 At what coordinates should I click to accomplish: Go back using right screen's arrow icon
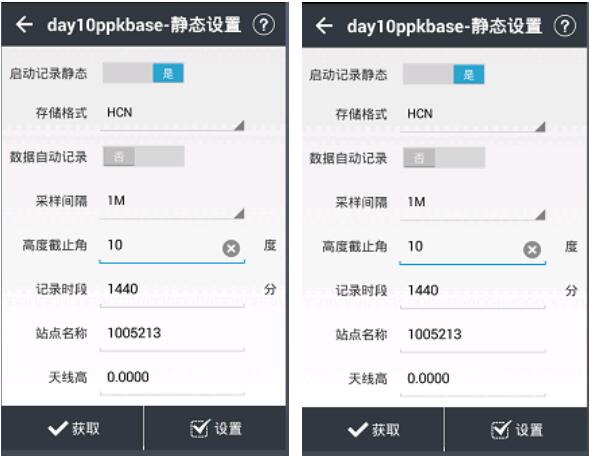coord(324,26)
